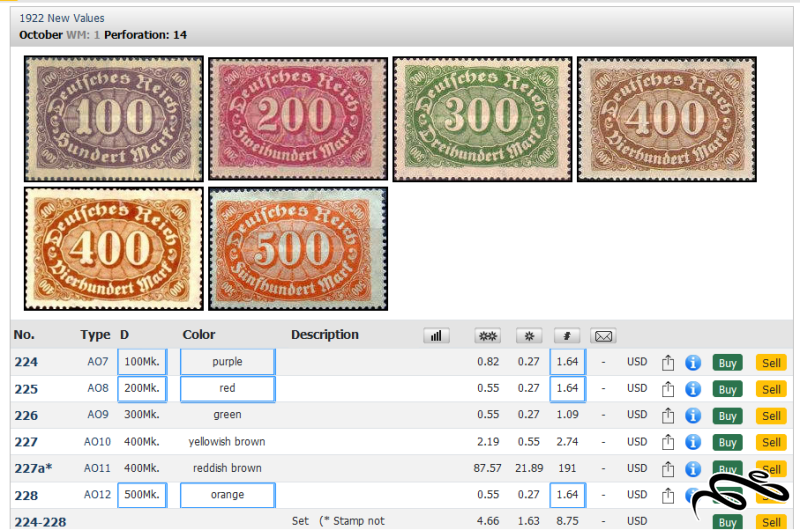Click the 1922 New Values heading
The image size is (800, 530).
[62, 18]
